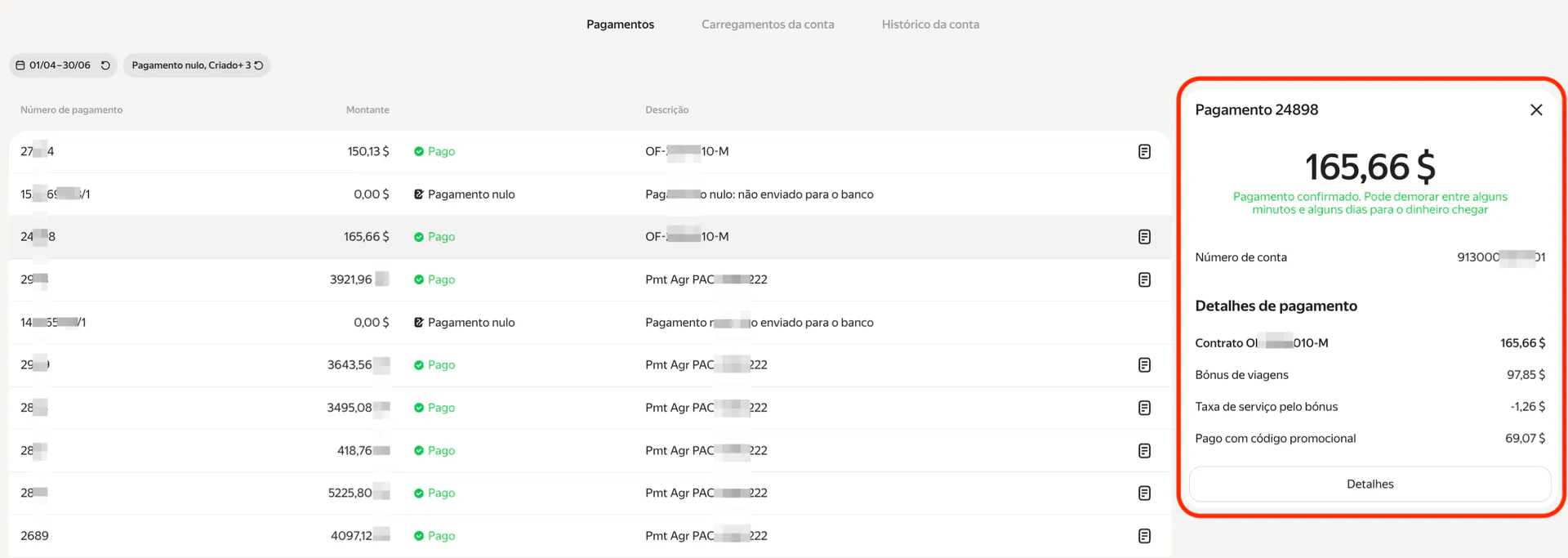Click the Pagamento 24898 panel title
1568x558 pixels.
(1256, 109)
